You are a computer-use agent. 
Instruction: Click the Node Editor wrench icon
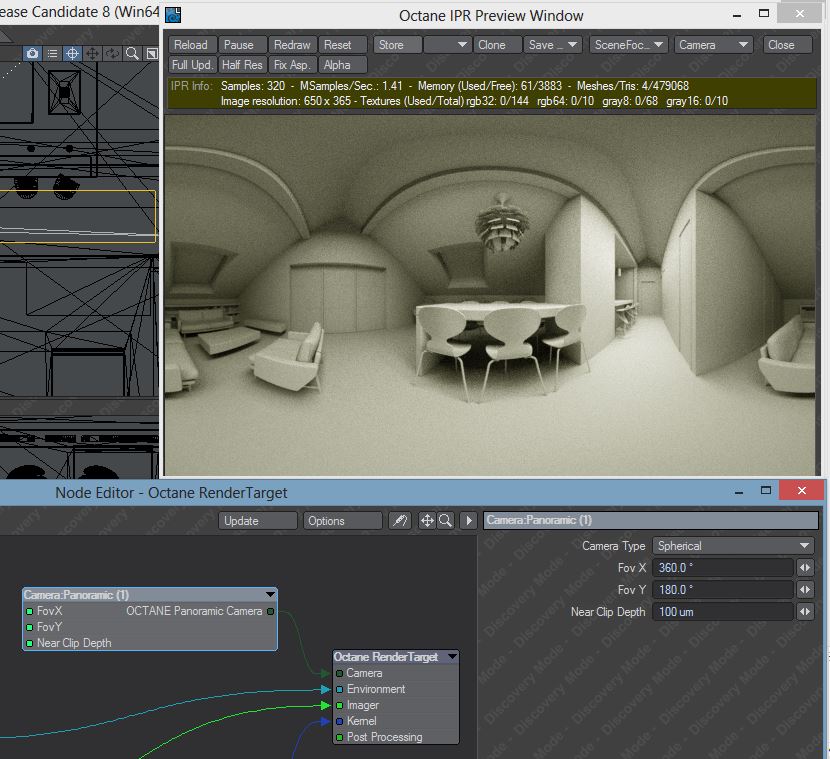tap(399, 521)
